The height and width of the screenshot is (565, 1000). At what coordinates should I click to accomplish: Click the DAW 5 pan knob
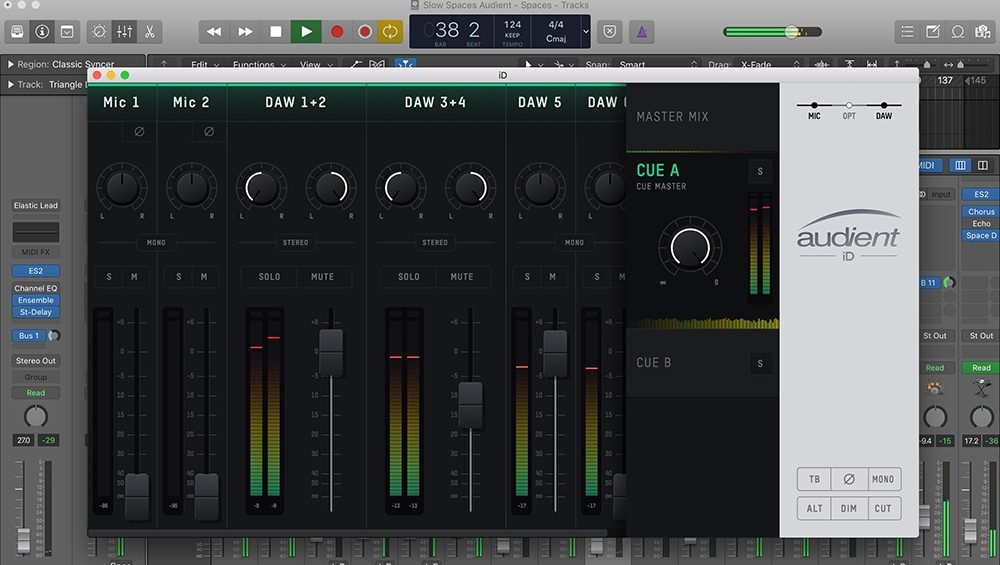tap(540, 187)
